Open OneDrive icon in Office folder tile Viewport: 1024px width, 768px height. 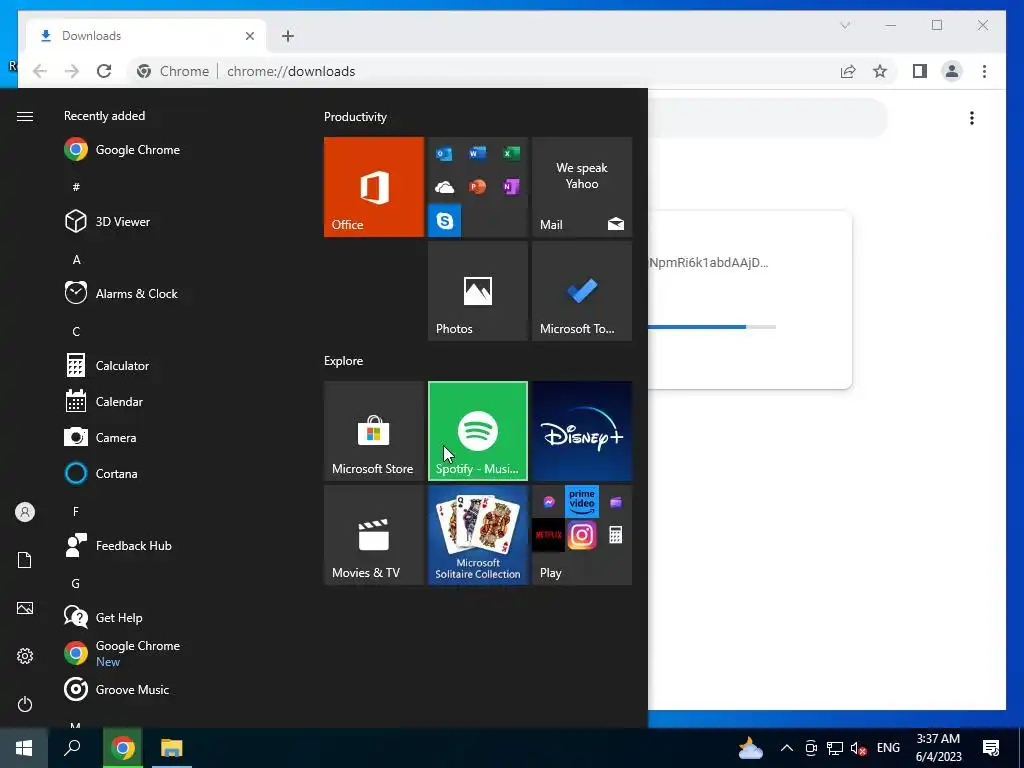(444, 187)
